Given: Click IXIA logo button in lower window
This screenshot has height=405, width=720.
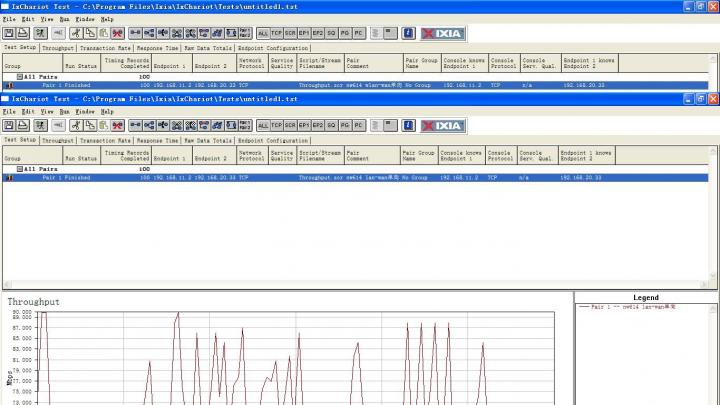Looking at the screenshot, I should pos(443,125).
